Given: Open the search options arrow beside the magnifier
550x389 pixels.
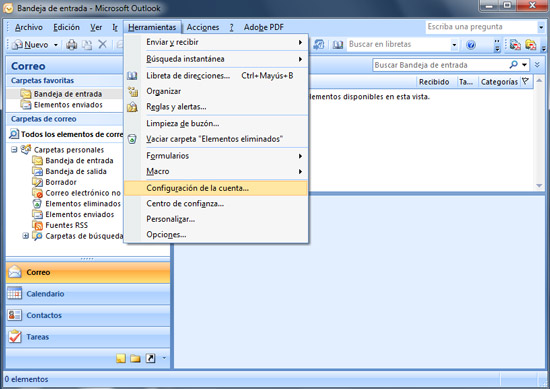Looking at the screenshot, I should point(524,65).
